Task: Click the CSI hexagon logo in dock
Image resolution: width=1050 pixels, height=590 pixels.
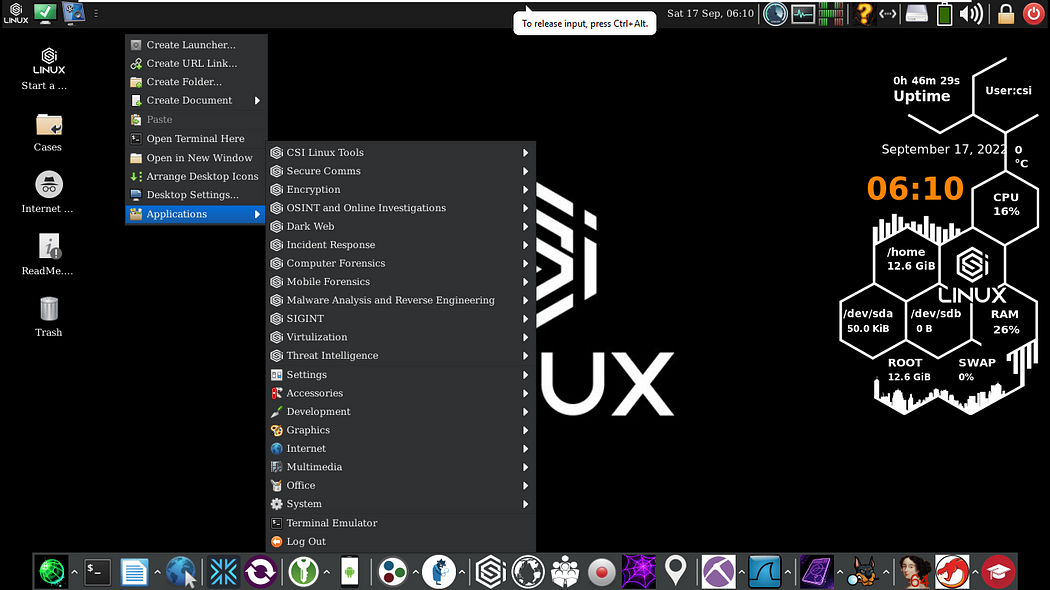Action: coord(490,573)
